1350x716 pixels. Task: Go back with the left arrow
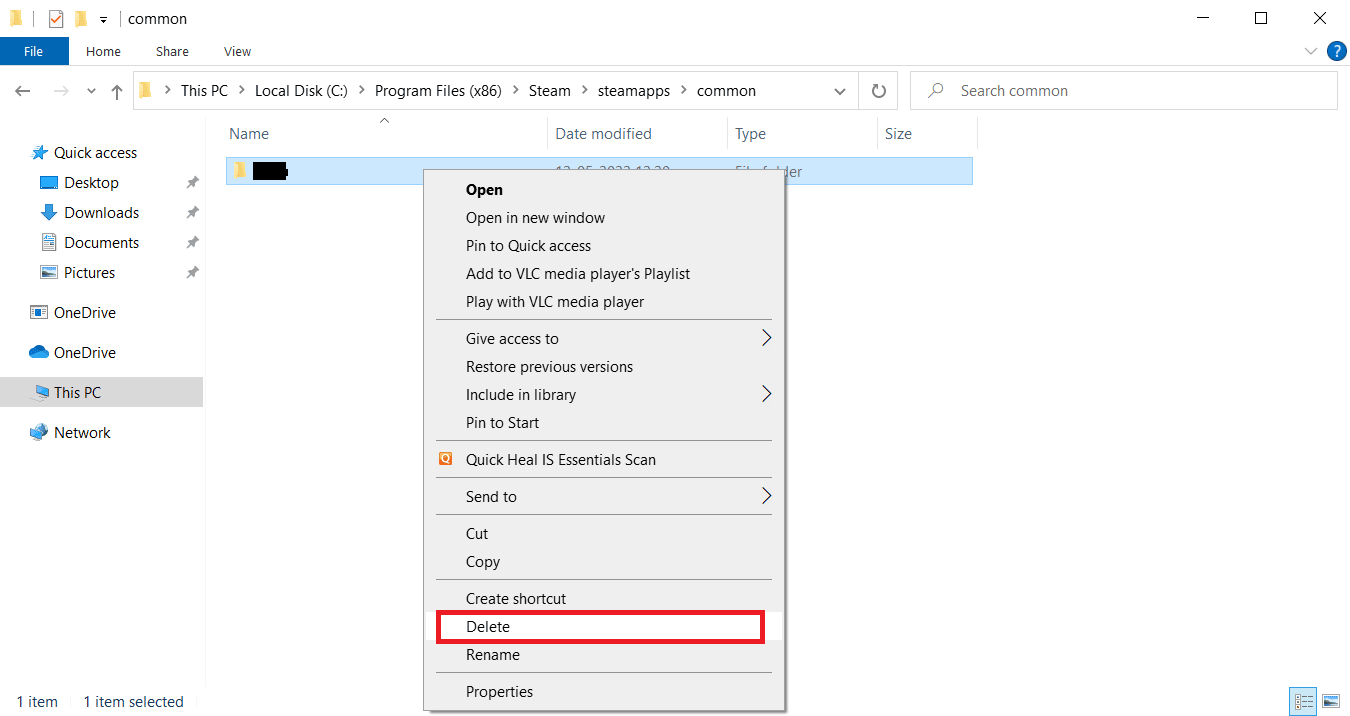[x=23, y=91]
